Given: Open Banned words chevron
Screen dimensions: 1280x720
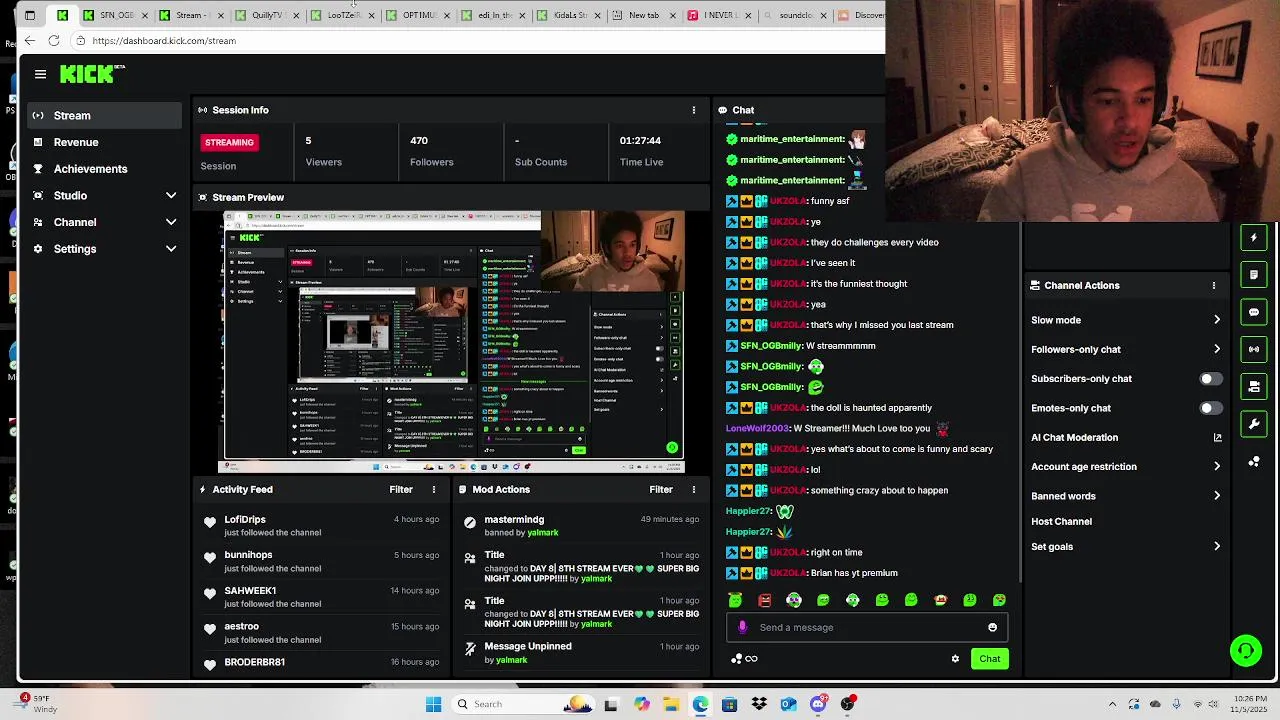Looking at the screenshot, I should tap(1217, 496).
